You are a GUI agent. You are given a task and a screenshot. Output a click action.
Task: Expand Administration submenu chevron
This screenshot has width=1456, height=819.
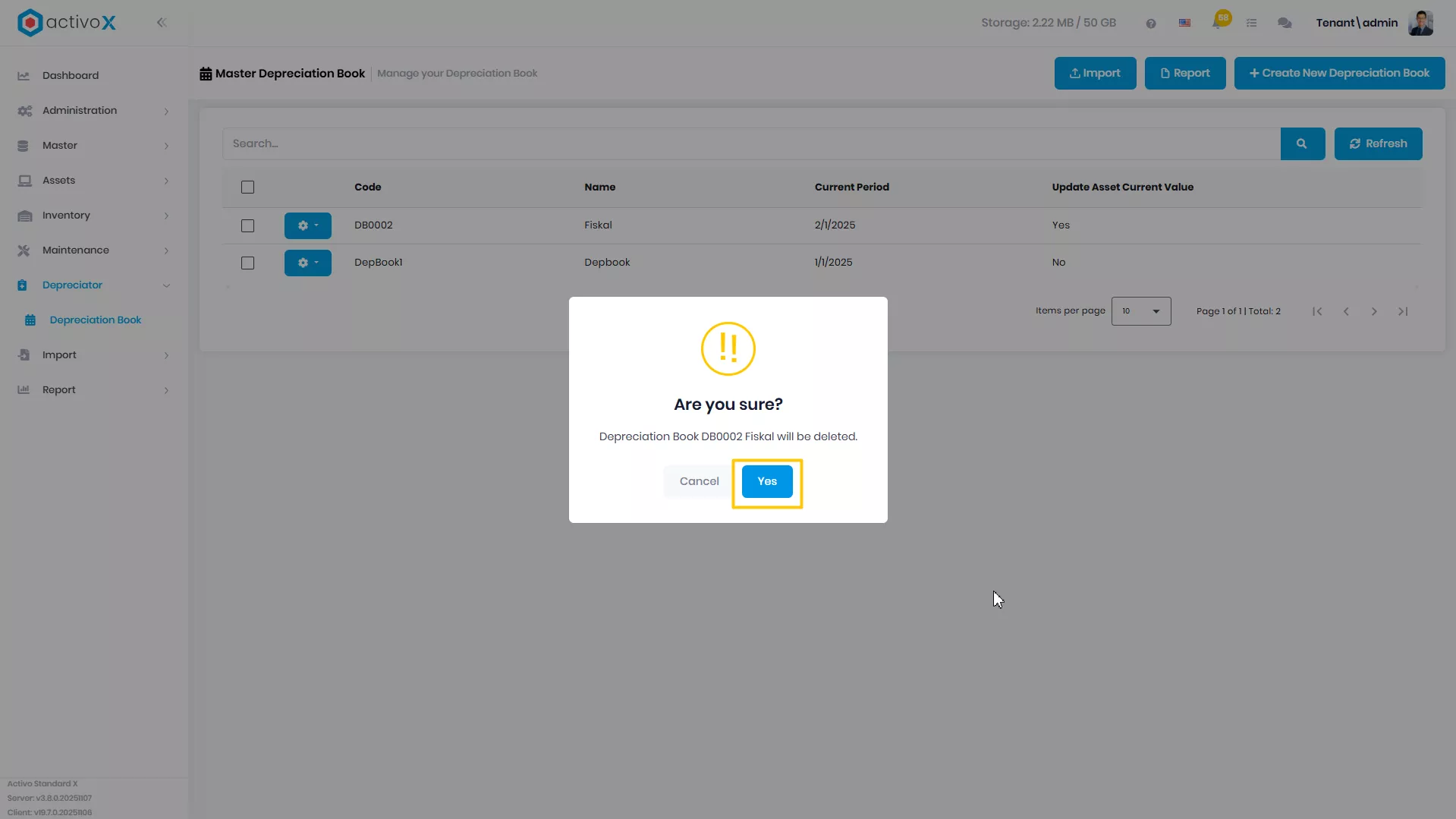pyautogui.click(x=166, y=112)
